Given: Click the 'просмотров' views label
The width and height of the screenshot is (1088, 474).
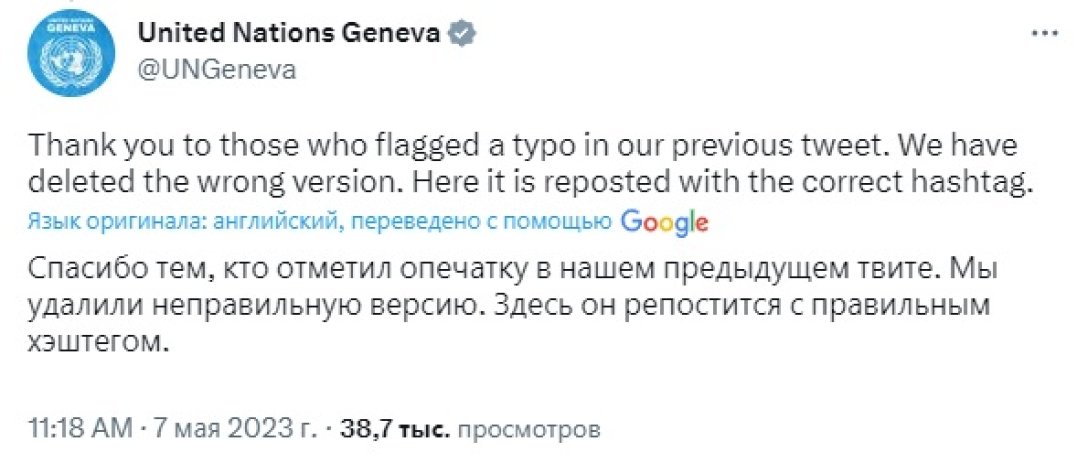Looking at the screenshot, I should point(530,430).
